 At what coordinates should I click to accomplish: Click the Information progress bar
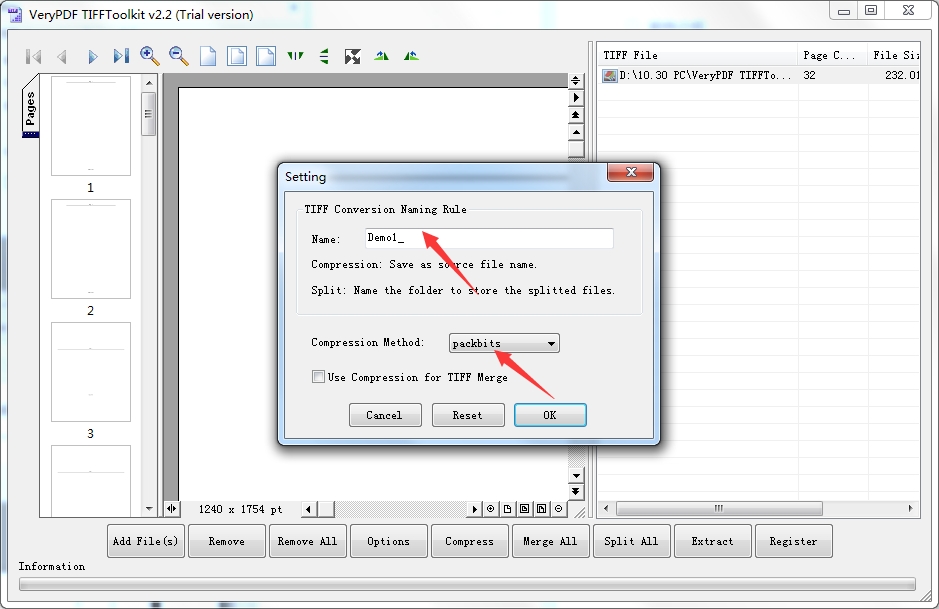[467, 584]
